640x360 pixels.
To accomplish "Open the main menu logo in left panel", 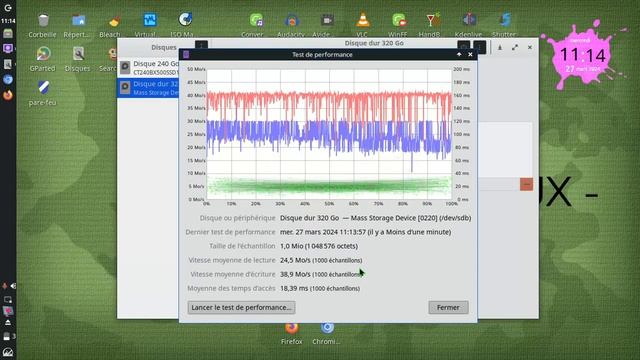I will [8, 7].
